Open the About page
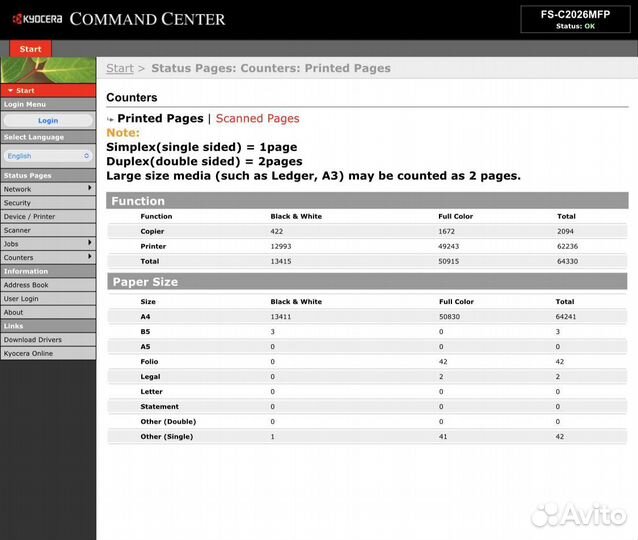Image resolution: width=638 pixels, height=540 pixels. 48,312
